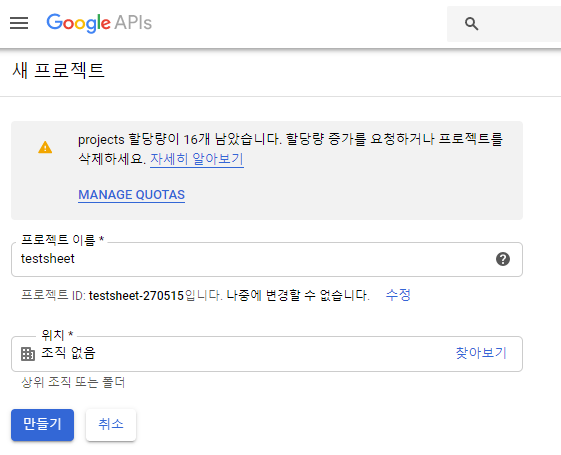Click 찾아보기 to browse locations

pos(481,353)
